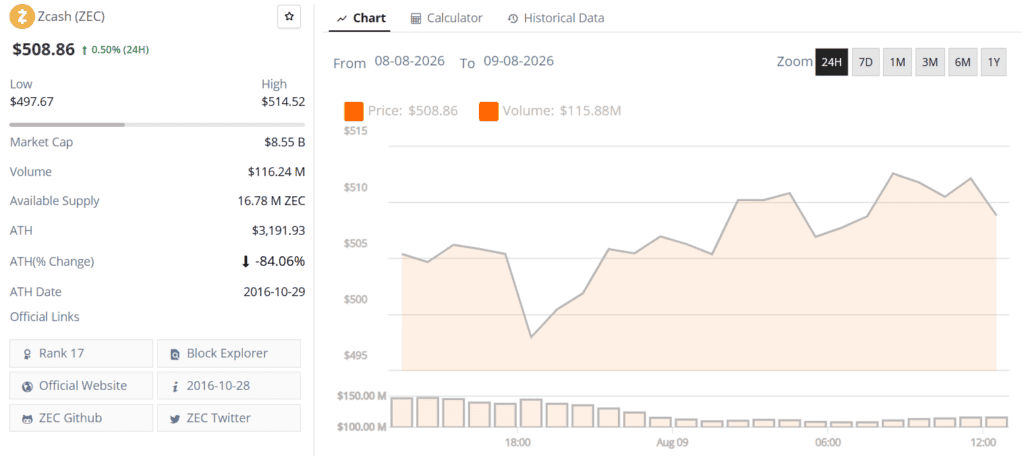Open the ZEC Github link
The image size is (1024, 456).
pos(81,417)
